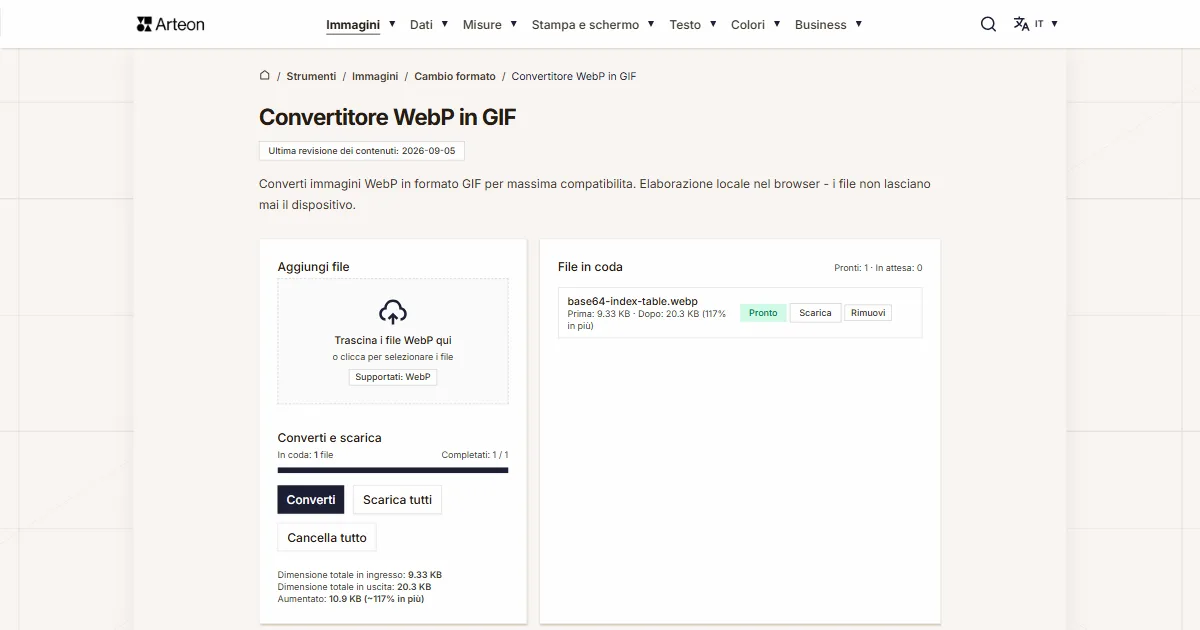This screenshot has width=1200, height=630.
Task: Expand the Dati menu arrow
Action: click(445, 23)
